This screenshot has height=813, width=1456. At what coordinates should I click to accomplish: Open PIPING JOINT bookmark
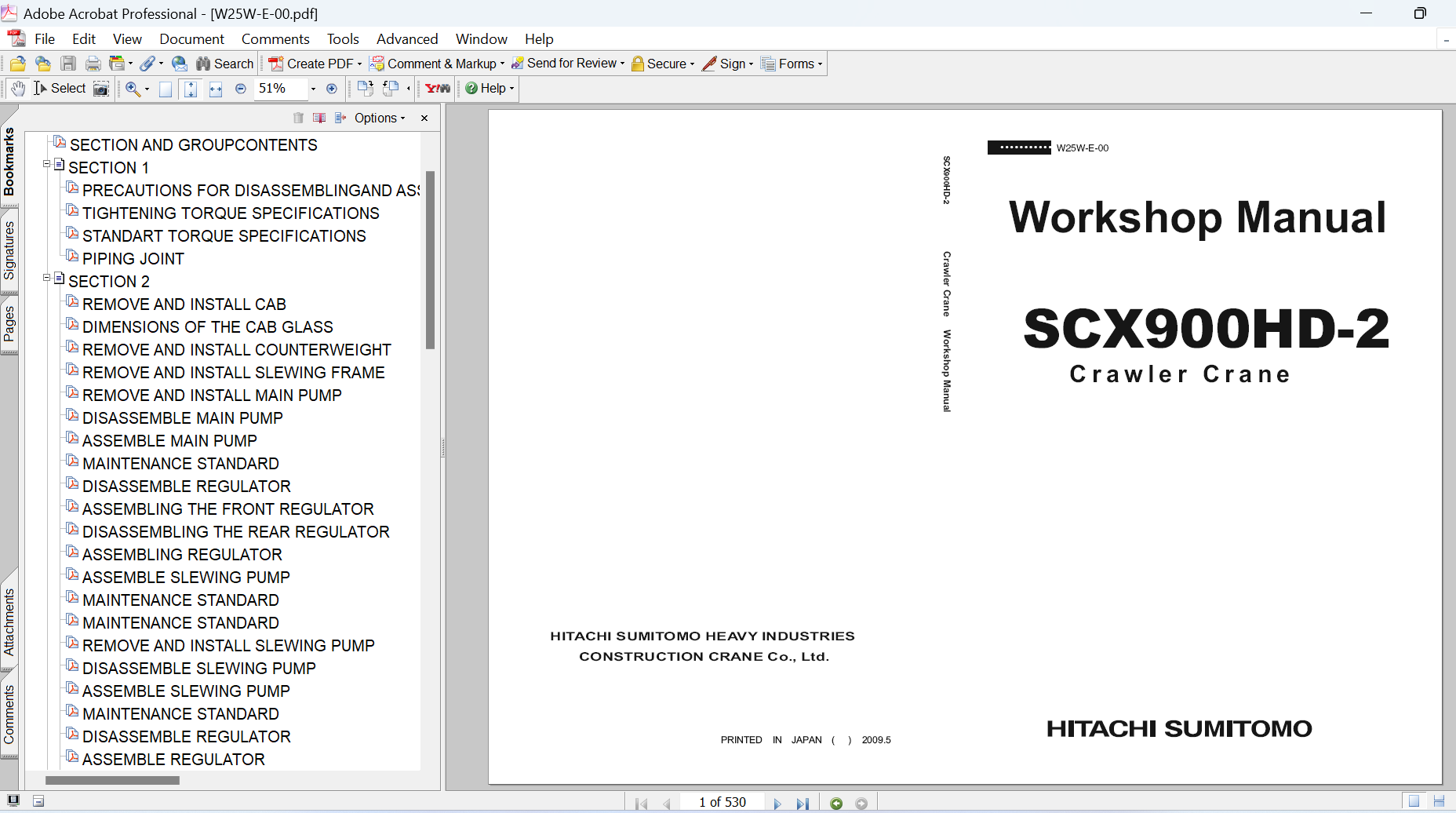(x=133, y=259)
